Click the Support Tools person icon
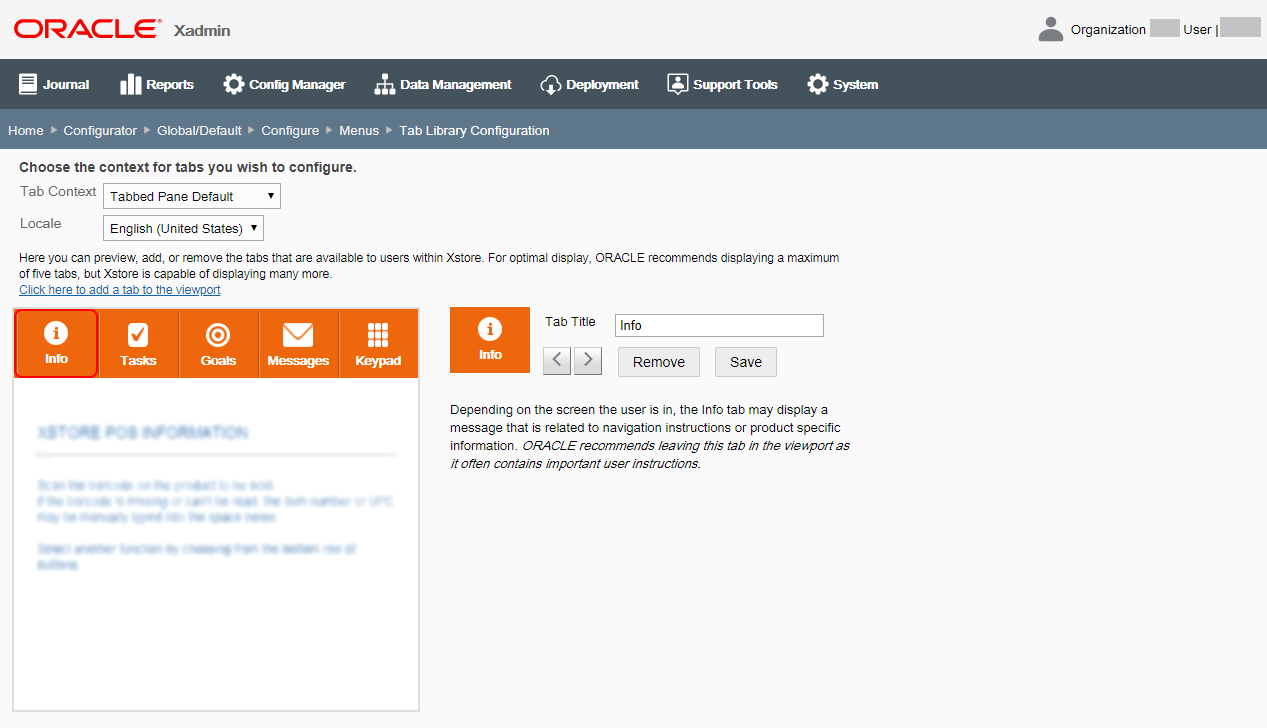The image size is (1267, 728). click(x=678, y=84)
